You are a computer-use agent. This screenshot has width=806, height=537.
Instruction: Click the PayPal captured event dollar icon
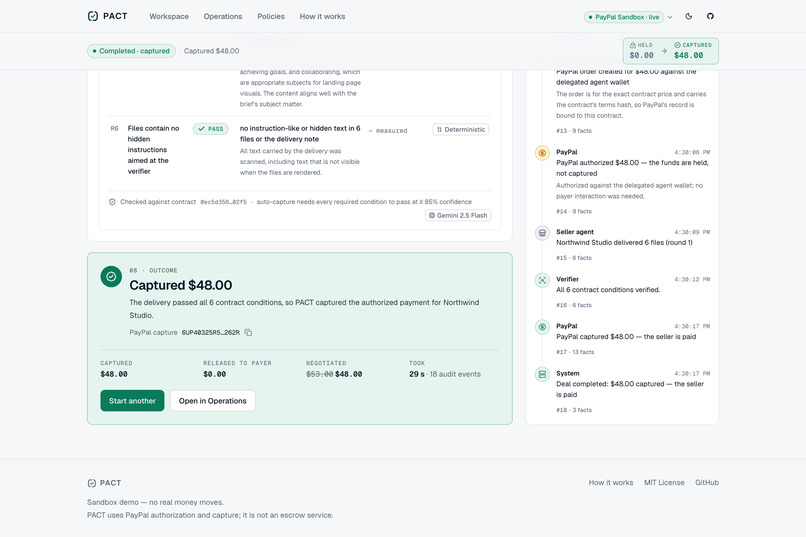(x=542, y=327)
